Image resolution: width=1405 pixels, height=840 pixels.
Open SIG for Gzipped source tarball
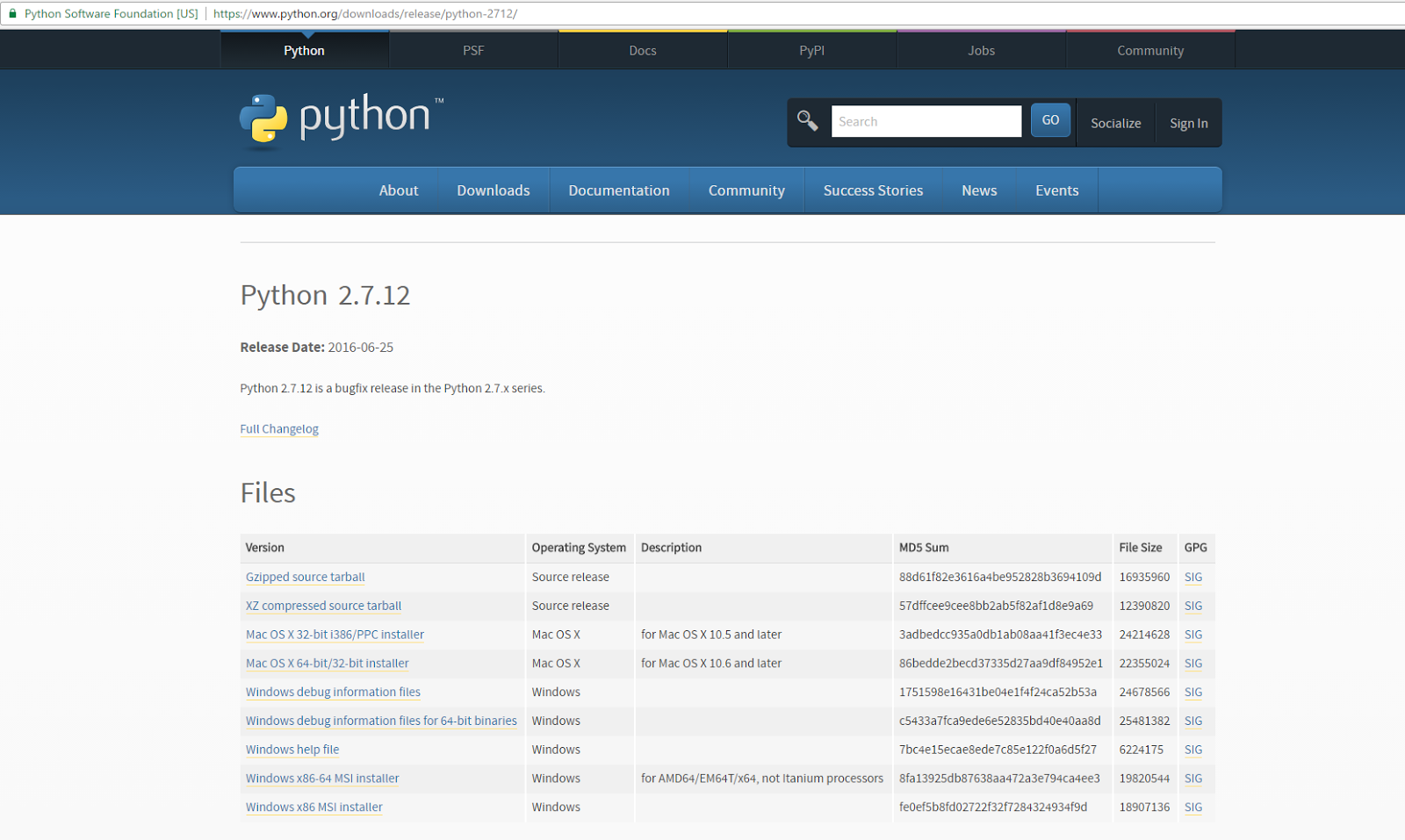(1193, 577)
